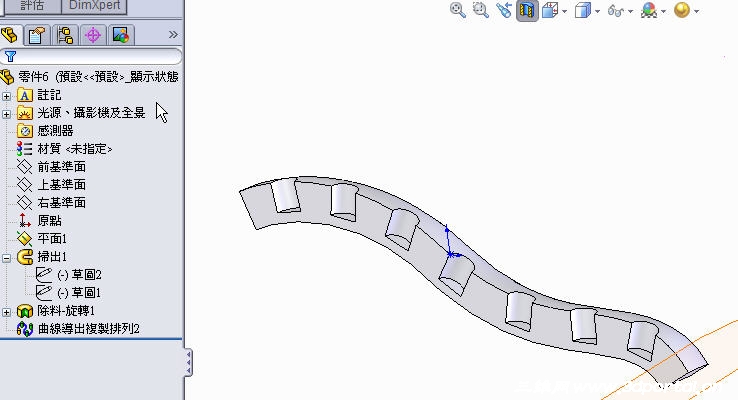Open the View Orientation dropdown arrow

(x=565, y=11)
